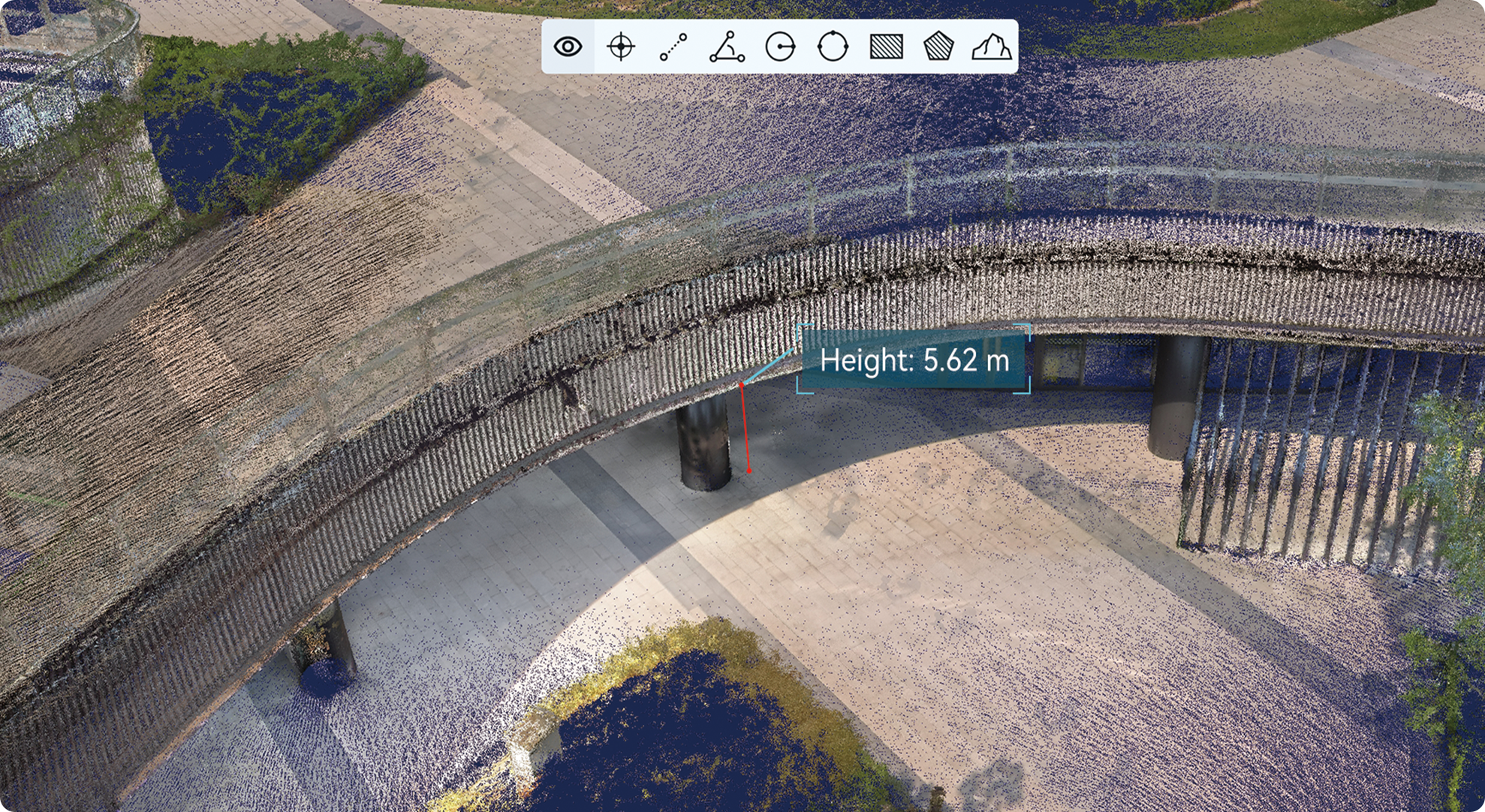Screen dimensions: 1485x812
Task: Select the red vertical height line midpoint
Action: pyautogui.click(x=746, y=428)
